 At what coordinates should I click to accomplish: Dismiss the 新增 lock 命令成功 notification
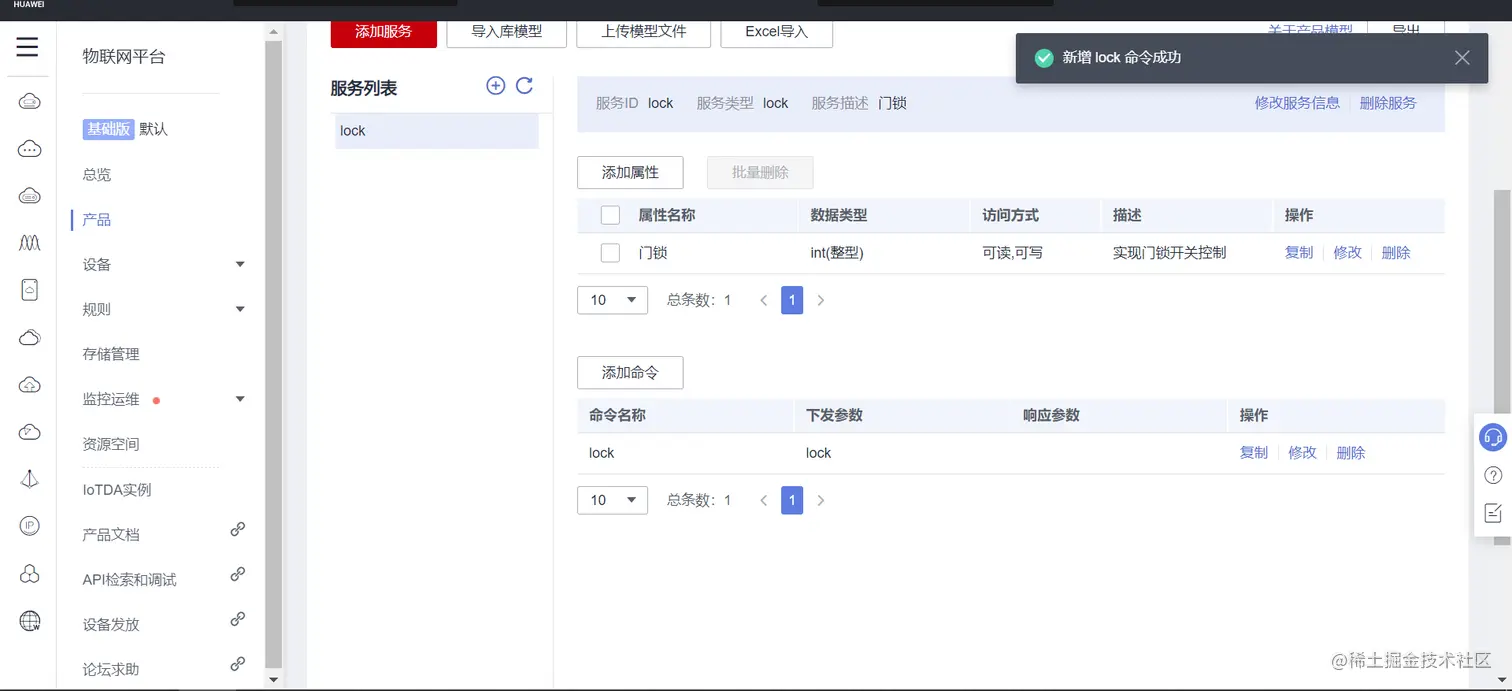click(x=1462, y=58)
